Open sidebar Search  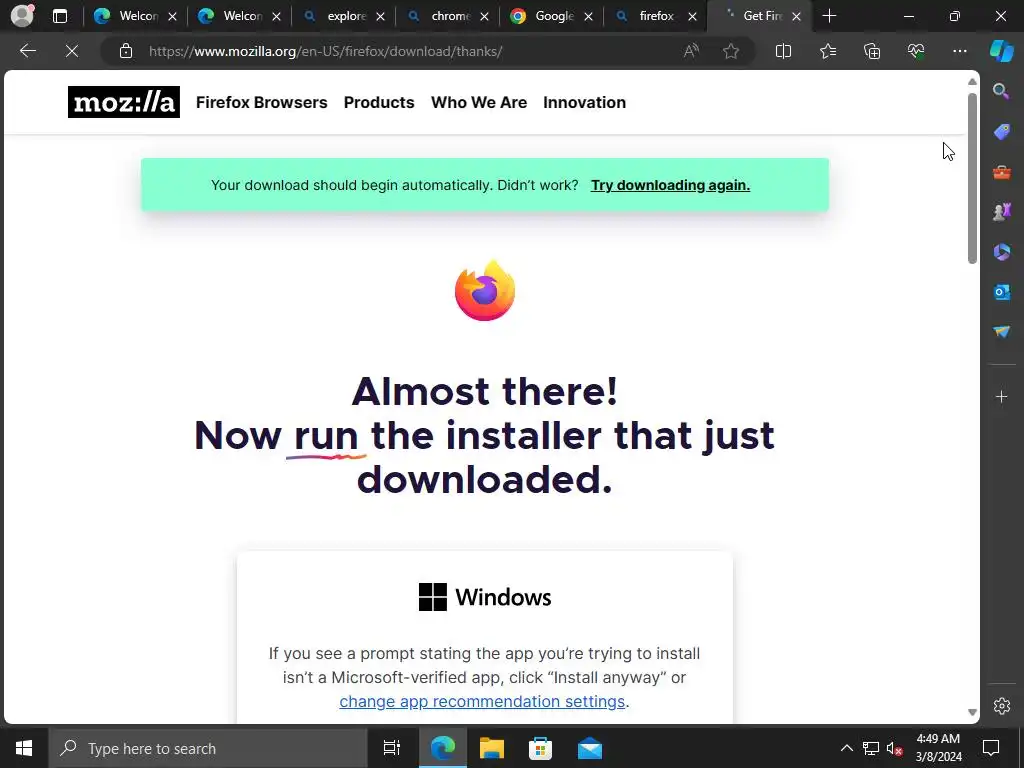1001,91
